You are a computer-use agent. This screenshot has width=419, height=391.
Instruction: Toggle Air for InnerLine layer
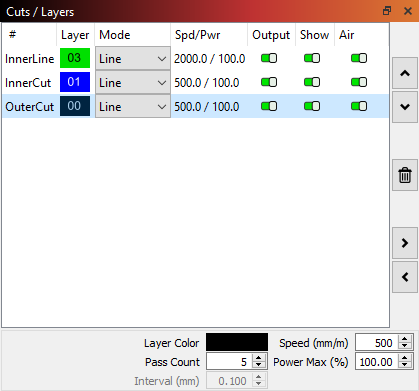(359, 58)
